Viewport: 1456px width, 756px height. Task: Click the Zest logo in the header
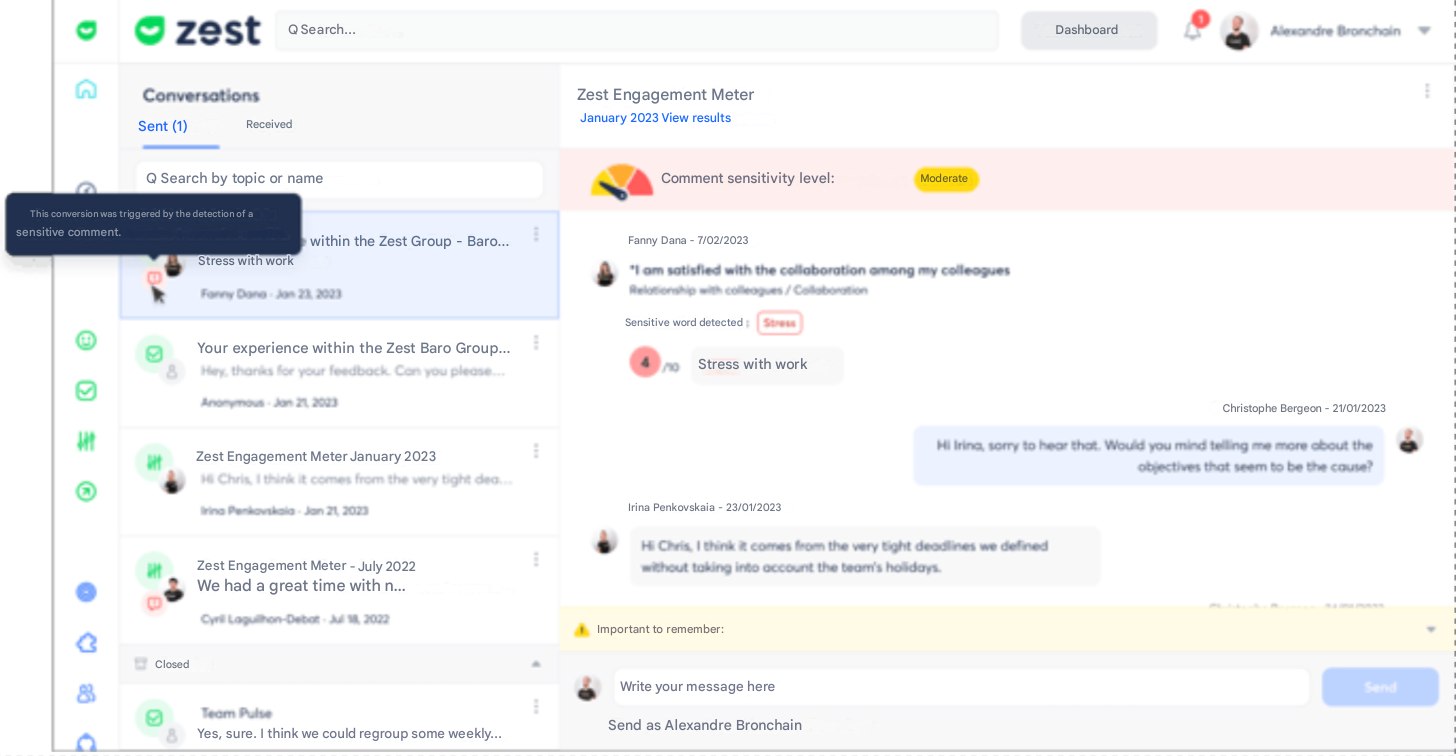click(x=198, y=31)
